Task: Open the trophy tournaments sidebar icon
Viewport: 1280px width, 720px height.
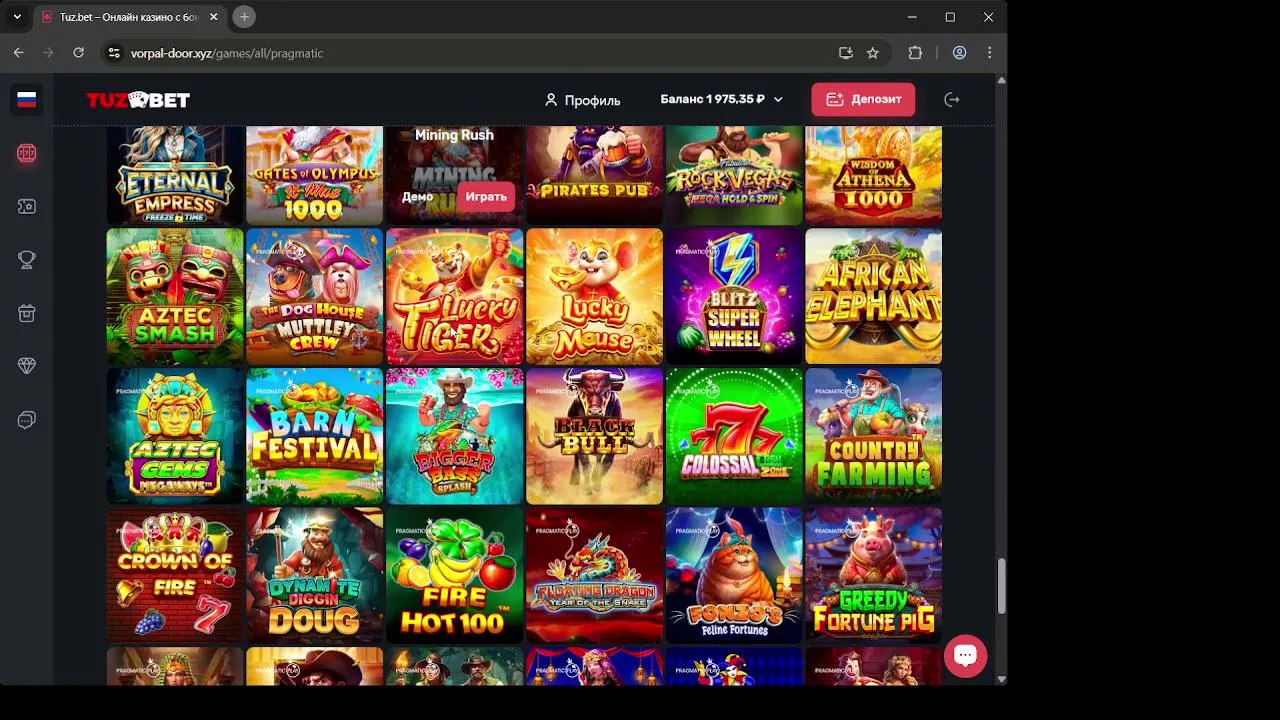Action: coord(27,259)
